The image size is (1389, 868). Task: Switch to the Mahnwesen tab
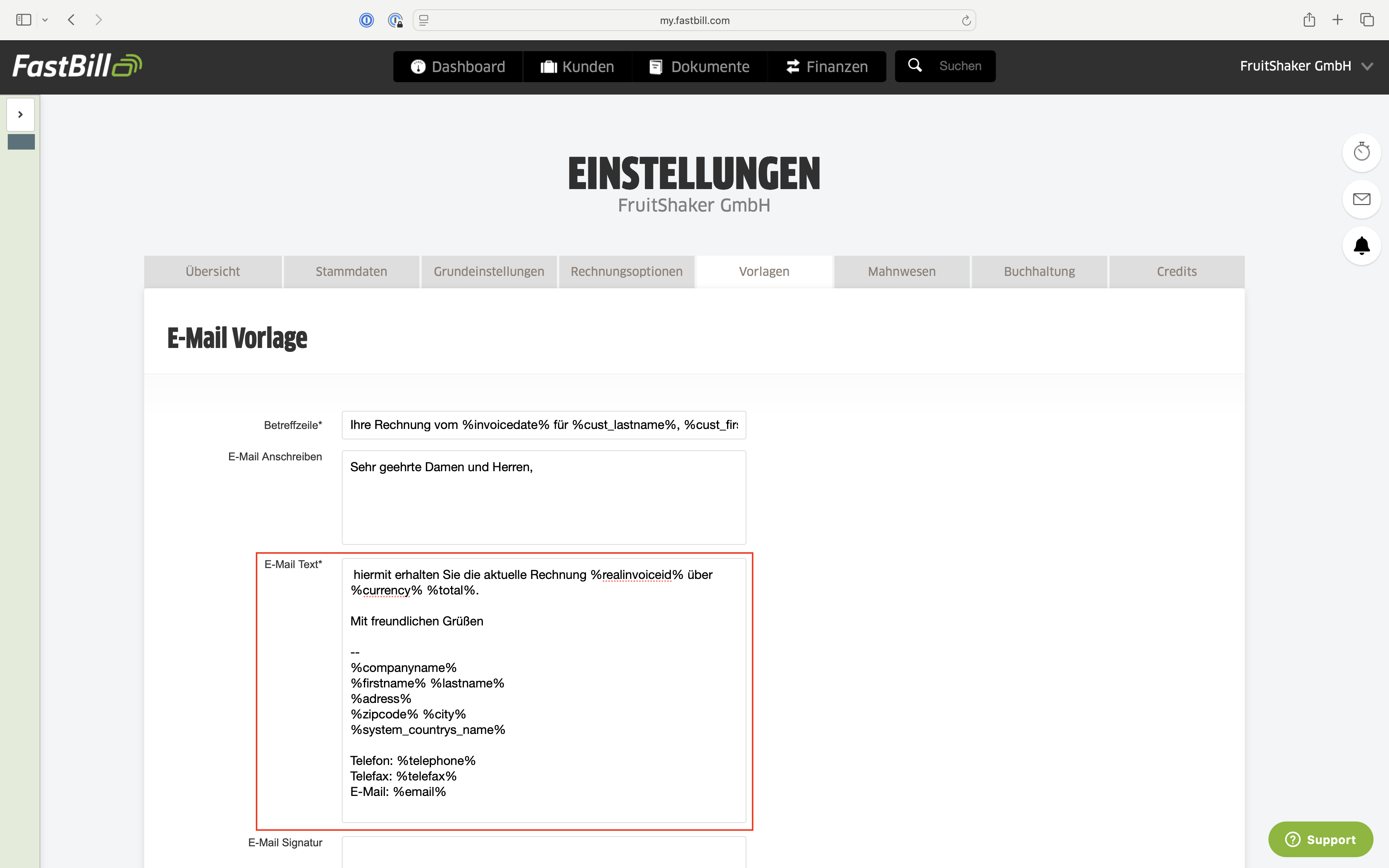[x=901, y=272]
